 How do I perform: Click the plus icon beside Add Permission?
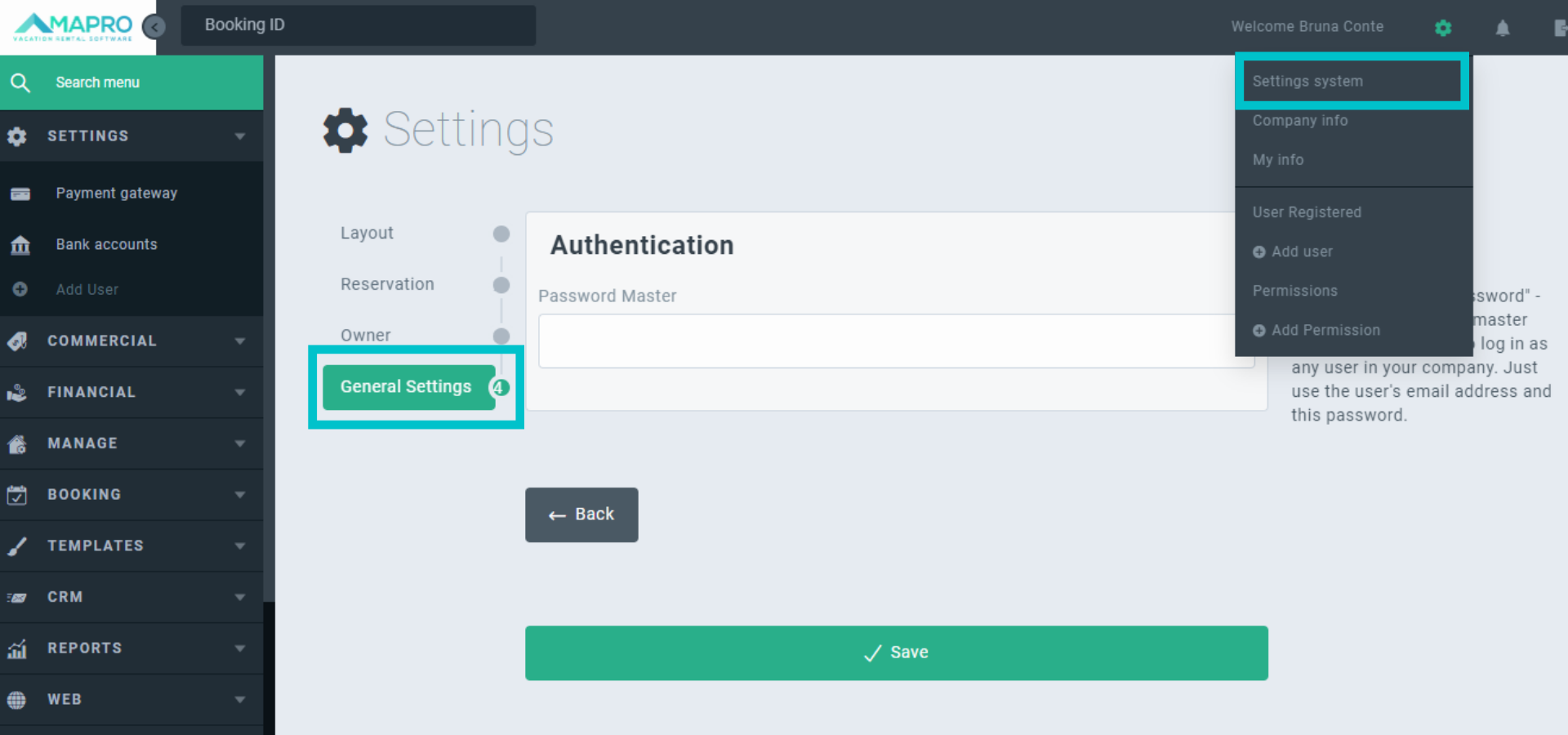point(1258,331)
